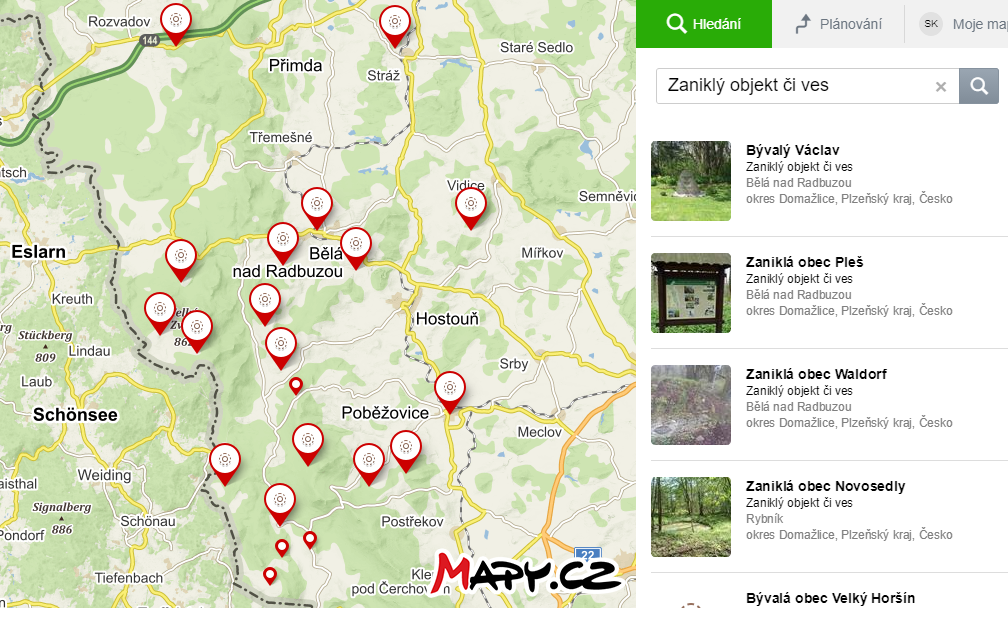The image size is (1008, 618).
Task: Open the Zaniklá obec Pleš thumbnail
Action: tap(690, 293)
